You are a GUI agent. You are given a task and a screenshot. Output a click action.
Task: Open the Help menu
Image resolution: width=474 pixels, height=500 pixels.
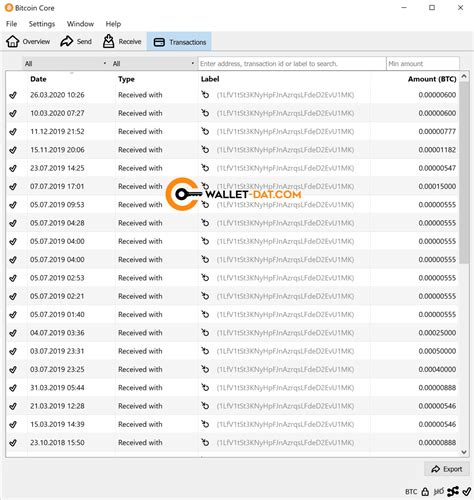113,24
